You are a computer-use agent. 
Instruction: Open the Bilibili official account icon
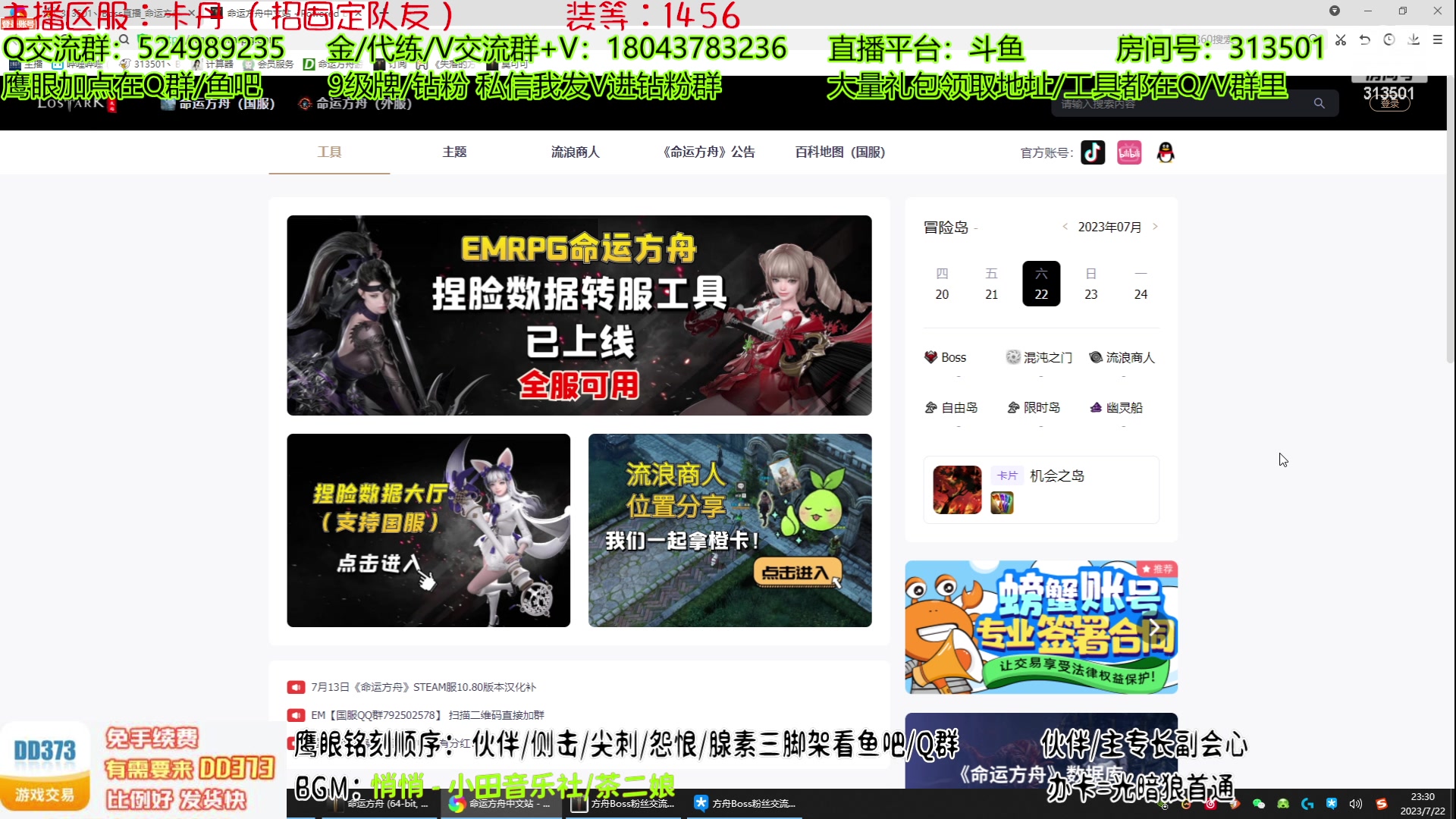[x=1129, y=152]
